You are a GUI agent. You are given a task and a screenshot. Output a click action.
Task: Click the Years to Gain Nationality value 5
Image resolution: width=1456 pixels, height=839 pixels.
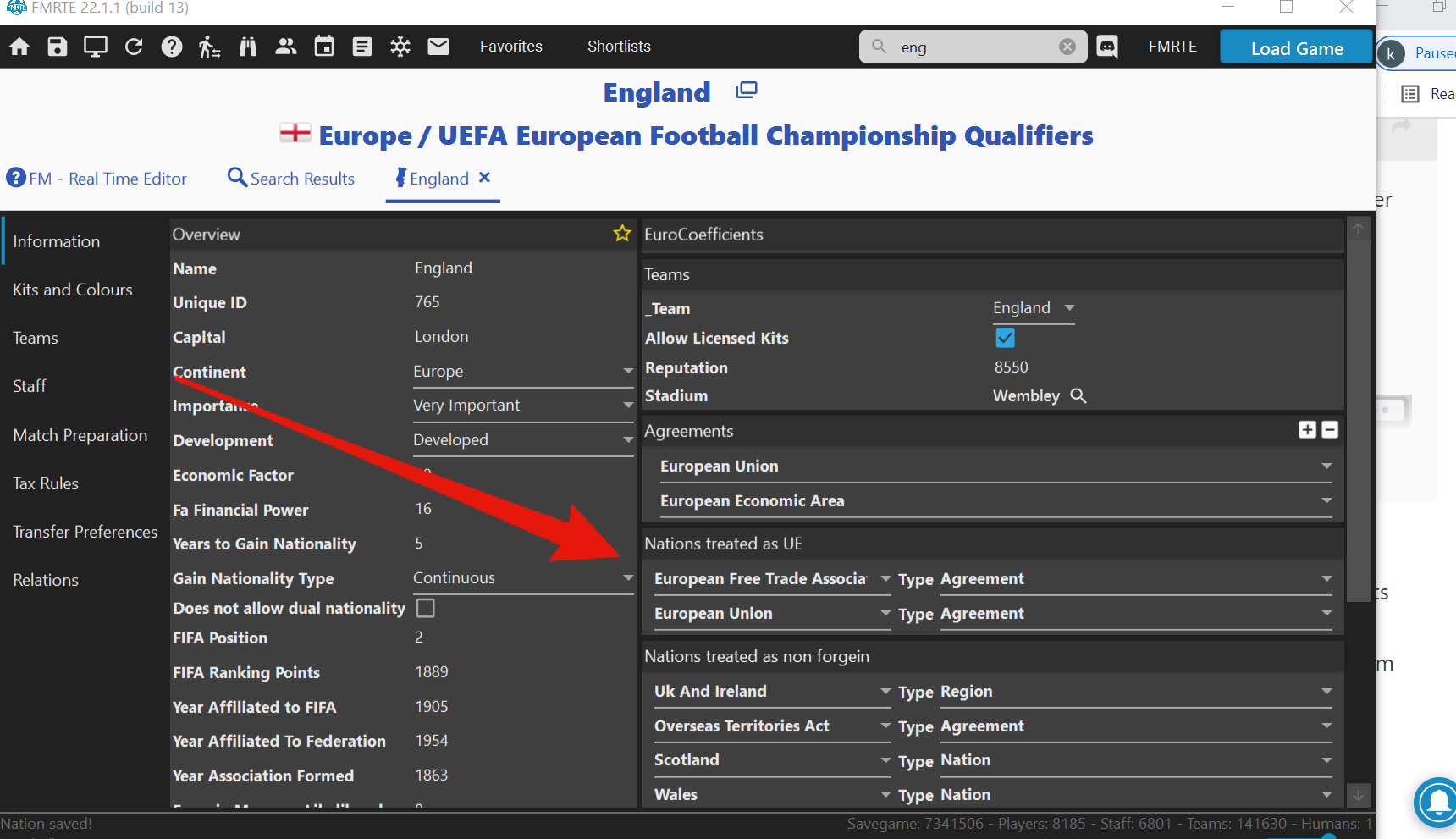pyautogui.click(x=419, y=544)
